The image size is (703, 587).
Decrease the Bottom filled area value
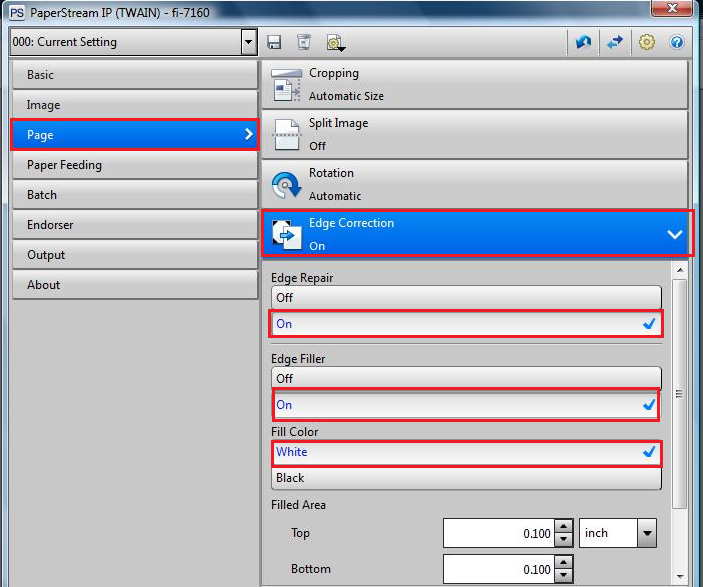(564, 576)
